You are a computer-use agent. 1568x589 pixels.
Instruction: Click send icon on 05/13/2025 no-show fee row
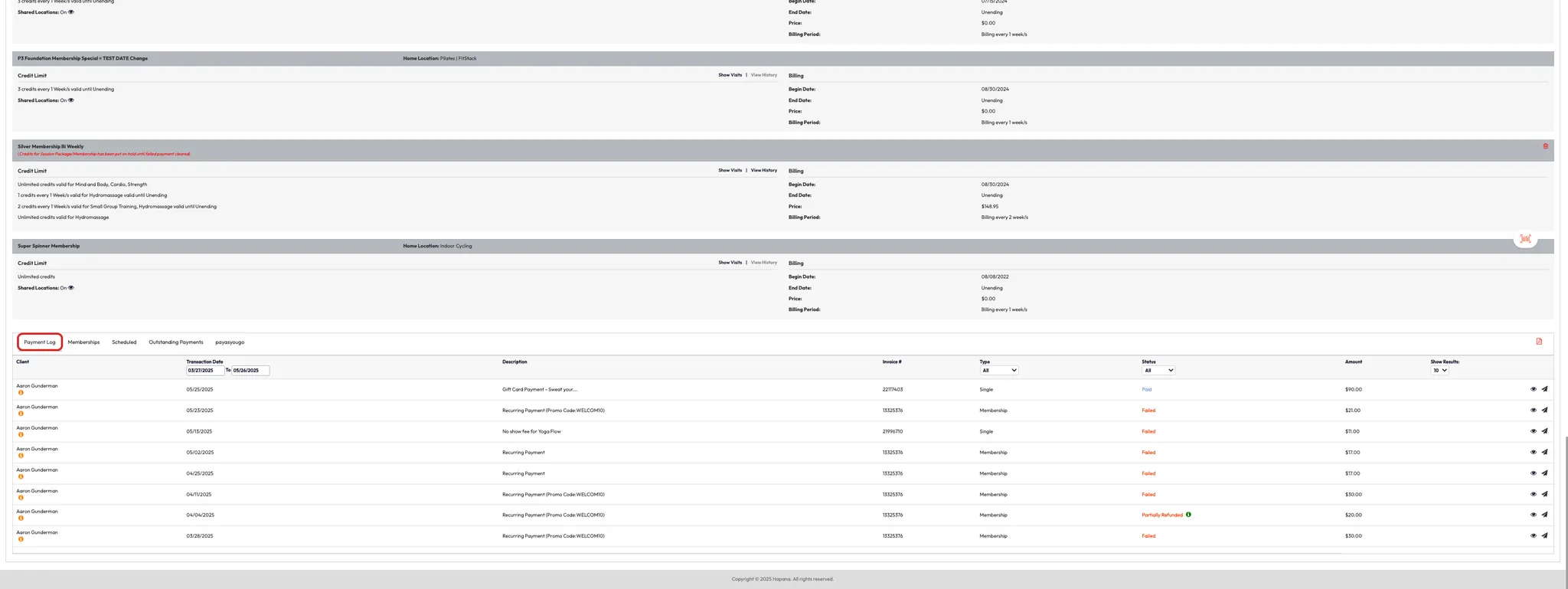[x=1544, y=431]
